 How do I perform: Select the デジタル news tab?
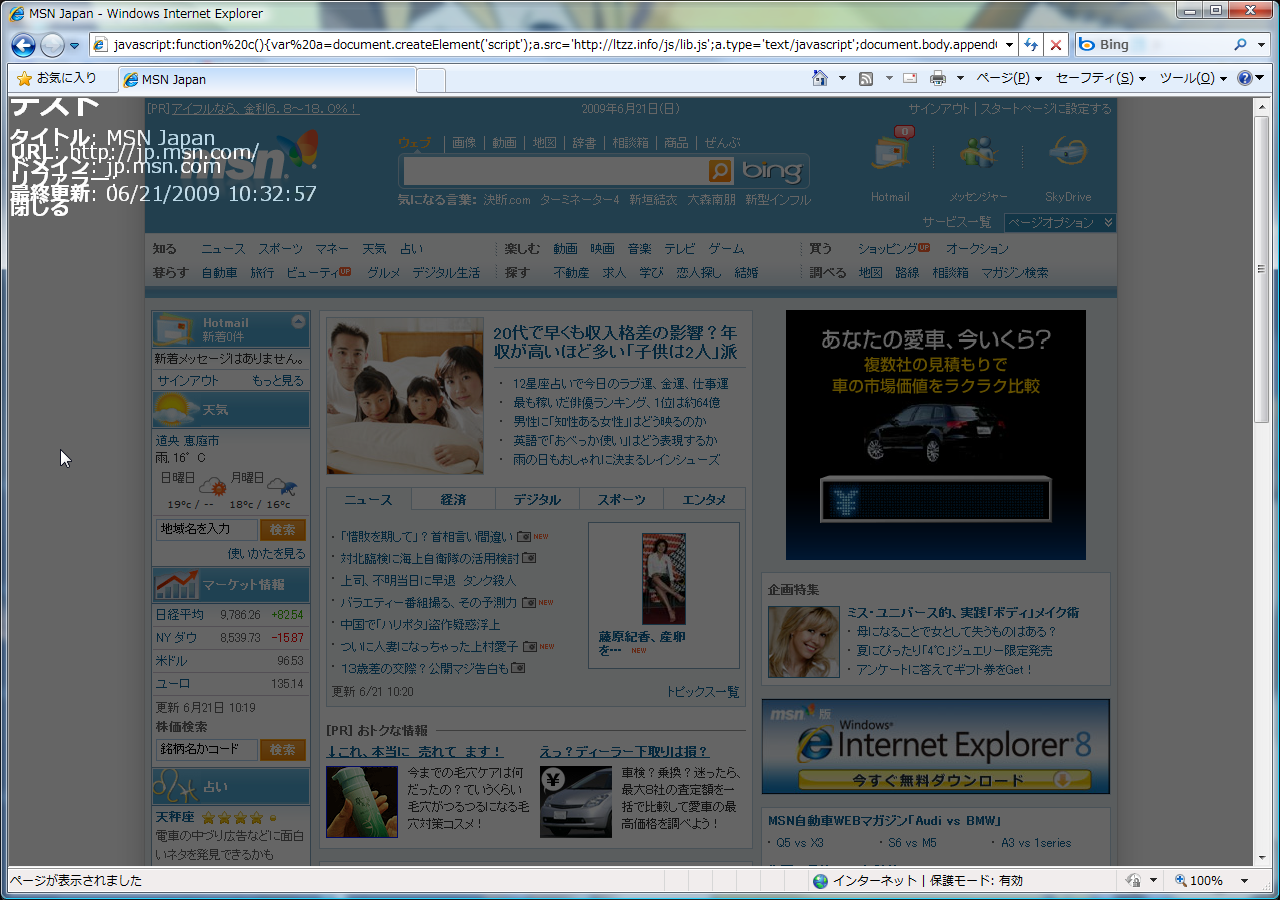point(537,499)
